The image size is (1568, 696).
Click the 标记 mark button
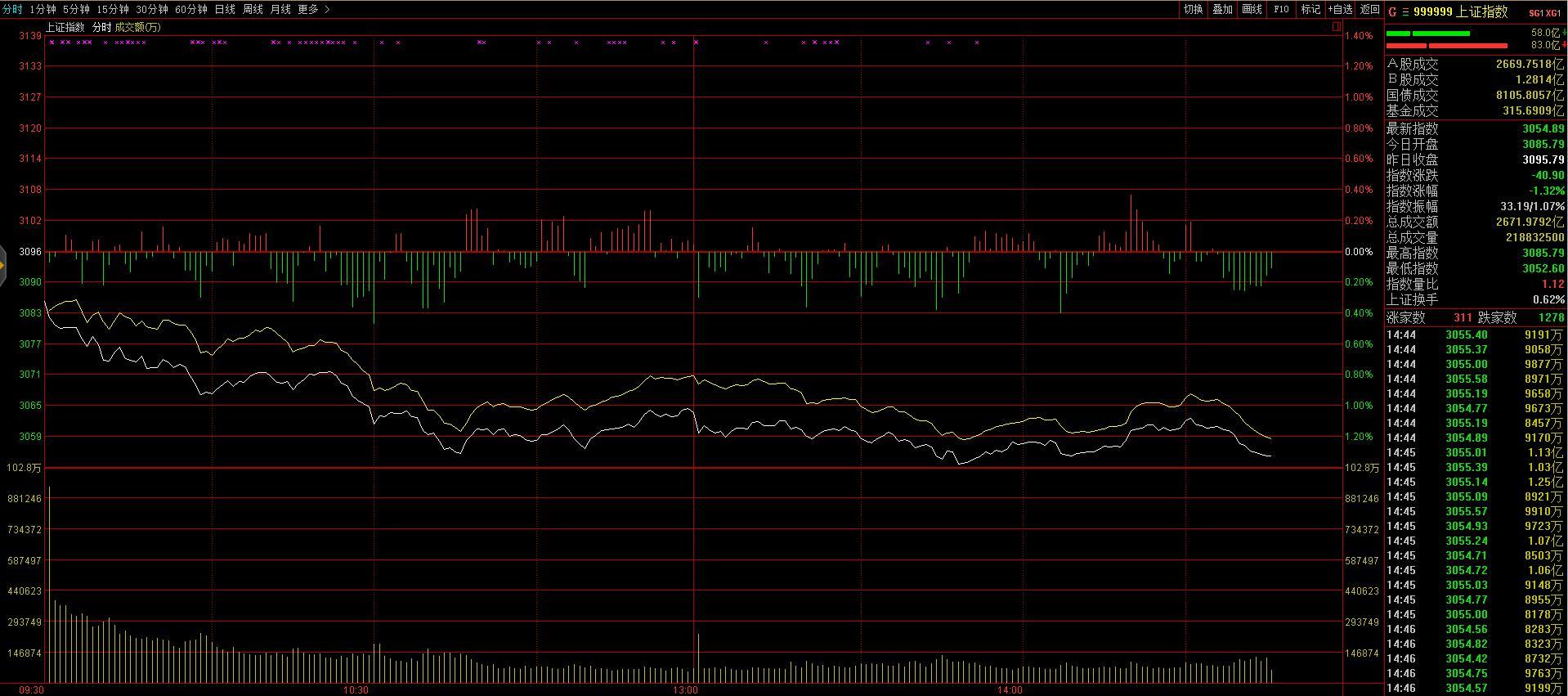pyautogui.click(x=1310, y=9)
